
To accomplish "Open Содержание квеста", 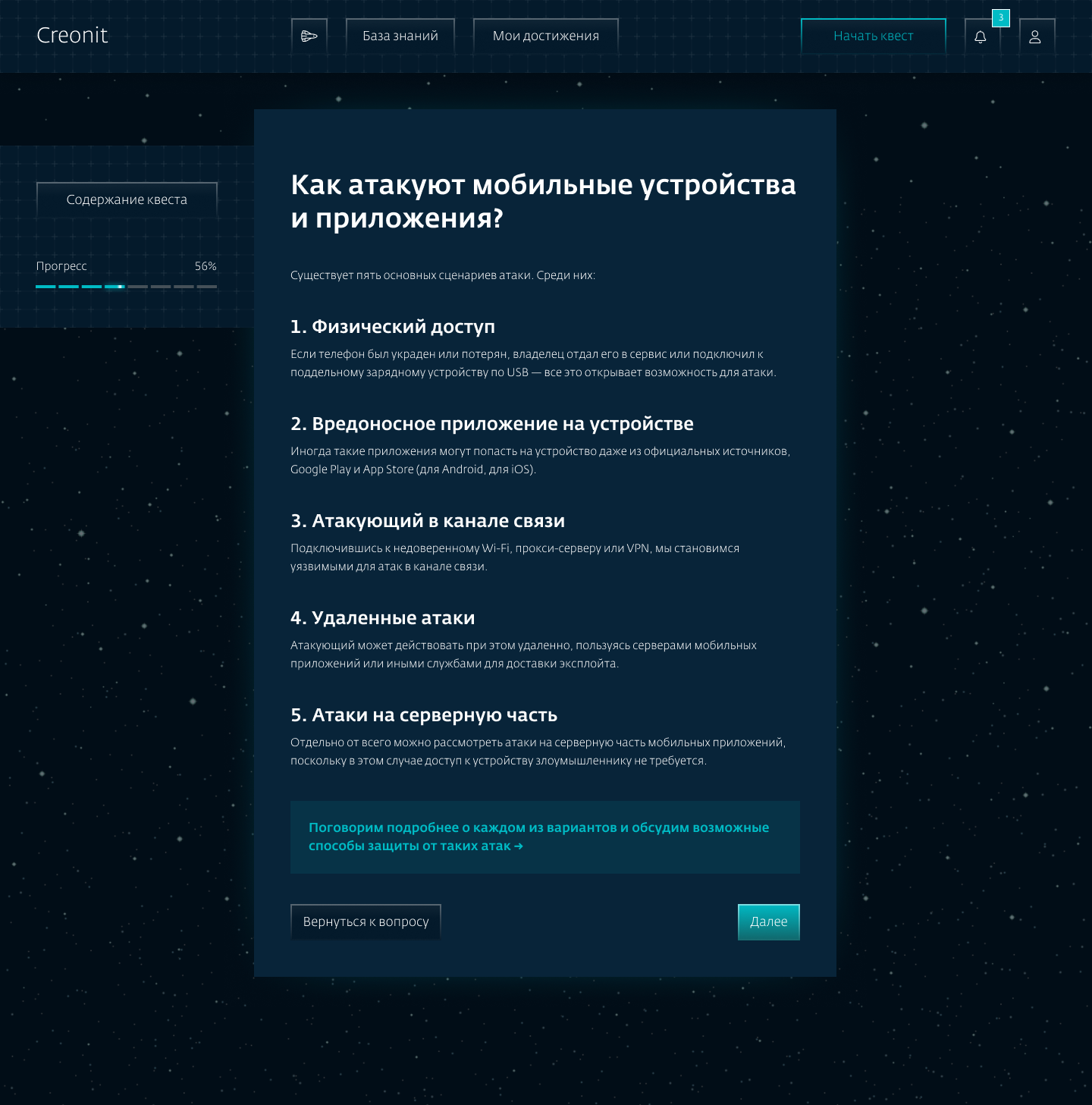I will 127,199.
